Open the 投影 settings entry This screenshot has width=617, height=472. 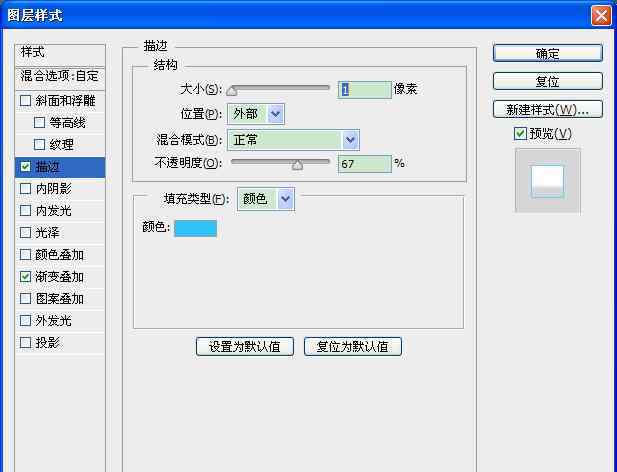pyautogui.click(x=47, y=343)
